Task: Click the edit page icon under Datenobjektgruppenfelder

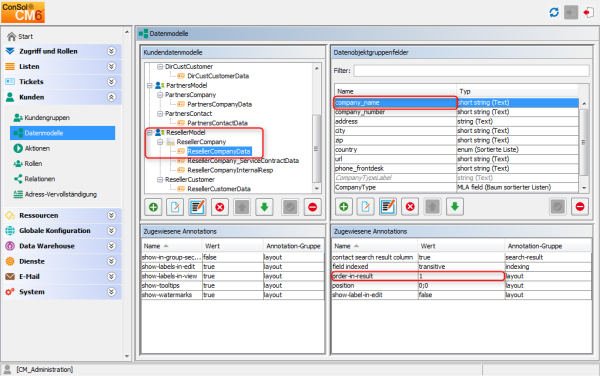Action: [x=366, y=207]
